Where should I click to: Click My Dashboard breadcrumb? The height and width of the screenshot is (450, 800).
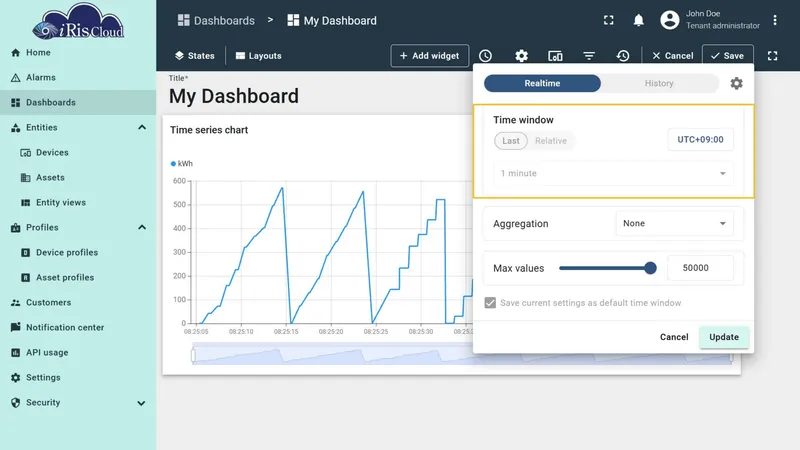pyautogui.click(x=332, y=20)
